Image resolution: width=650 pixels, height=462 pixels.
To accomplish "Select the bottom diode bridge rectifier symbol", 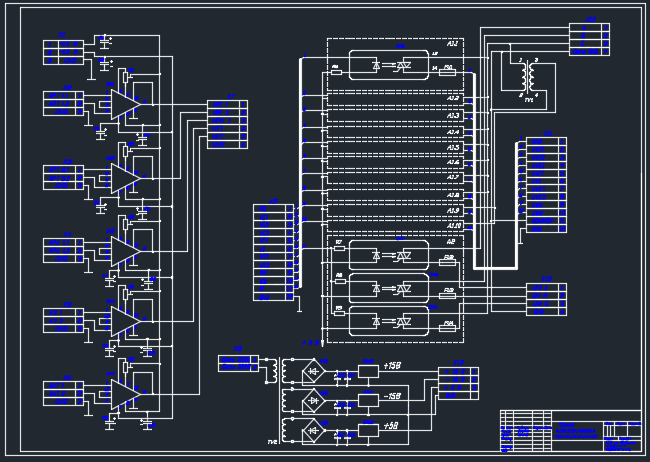I will point(314,430).
